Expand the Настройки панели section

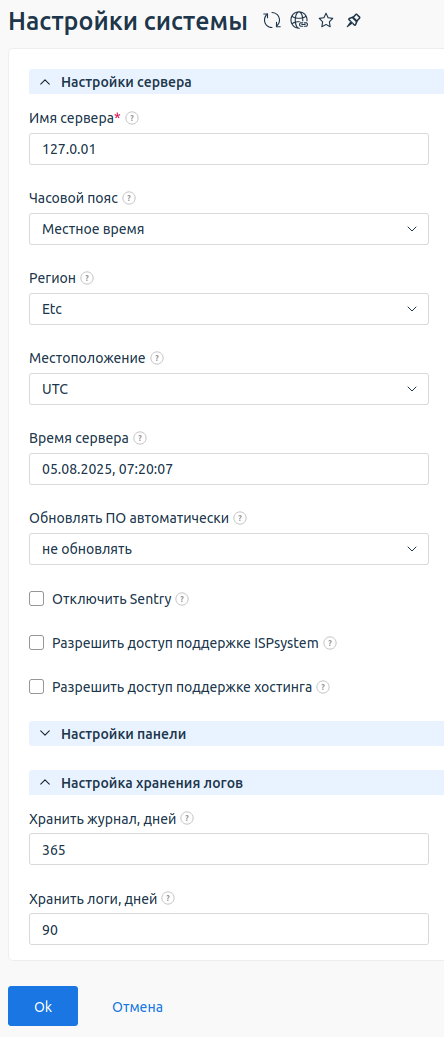[x=236, y=733]
